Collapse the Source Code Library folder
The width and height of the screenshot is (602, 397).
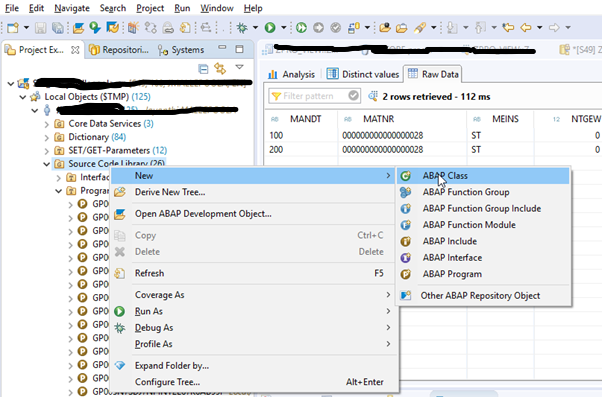(x=46, y=164)
